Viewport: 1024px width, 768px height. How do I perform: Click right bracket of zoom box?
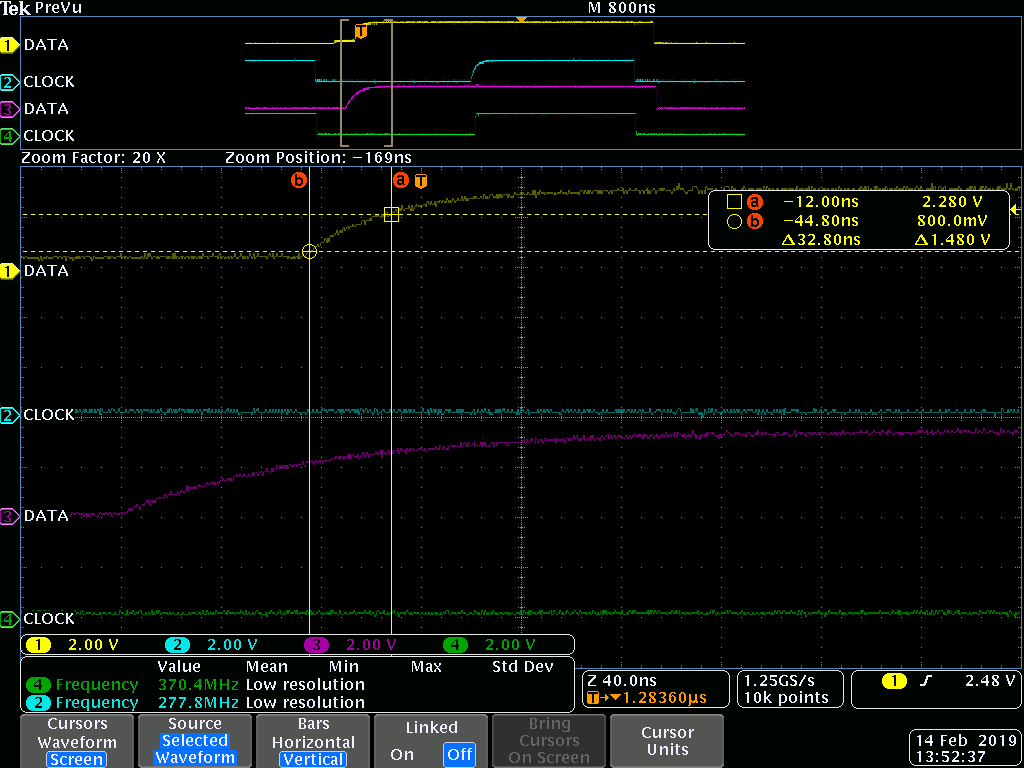pyautogui.click(x=390, y=83)
